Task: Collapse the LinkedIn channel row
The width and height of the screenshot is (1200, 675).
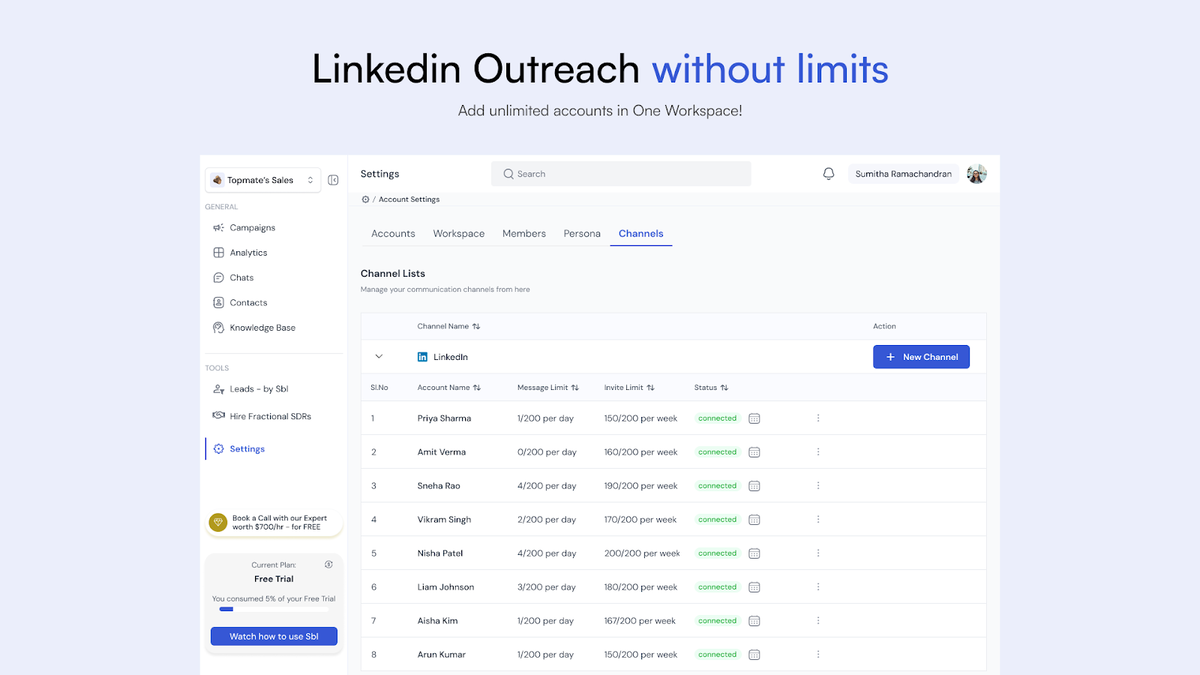Action: [x=379, y=356]
